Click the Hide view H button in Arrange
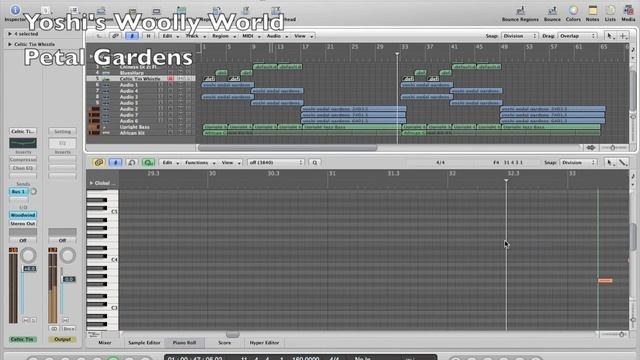This screenshot has height=360, width=640. [x=148, y=36]
